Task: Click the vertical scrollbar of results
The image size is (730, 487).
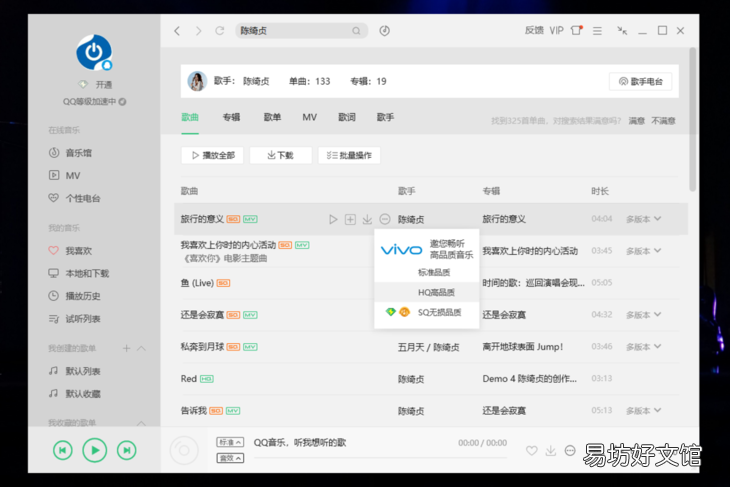Action: pos(693,119)
